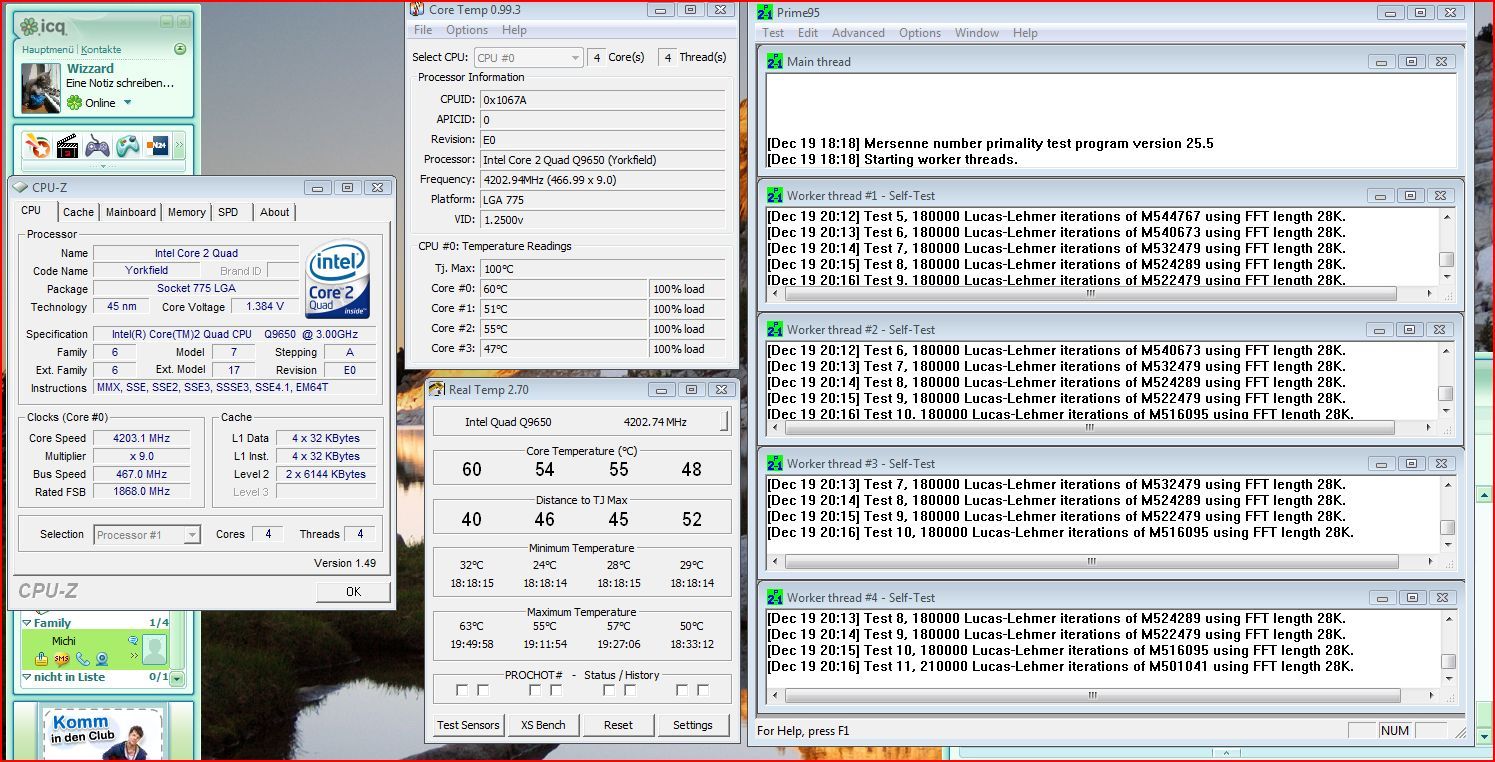Screen dimensions: 1495x762
Task: Open Settings in Real Temp
Action: [693, 725]
